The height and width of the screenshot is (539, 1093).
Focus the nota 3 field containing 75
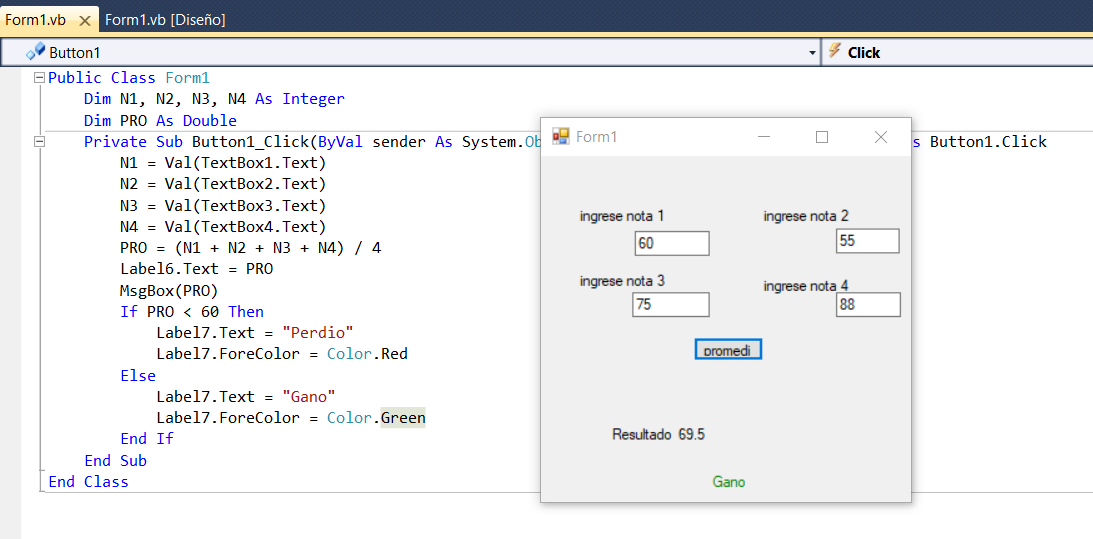click(x=671, y=305)
